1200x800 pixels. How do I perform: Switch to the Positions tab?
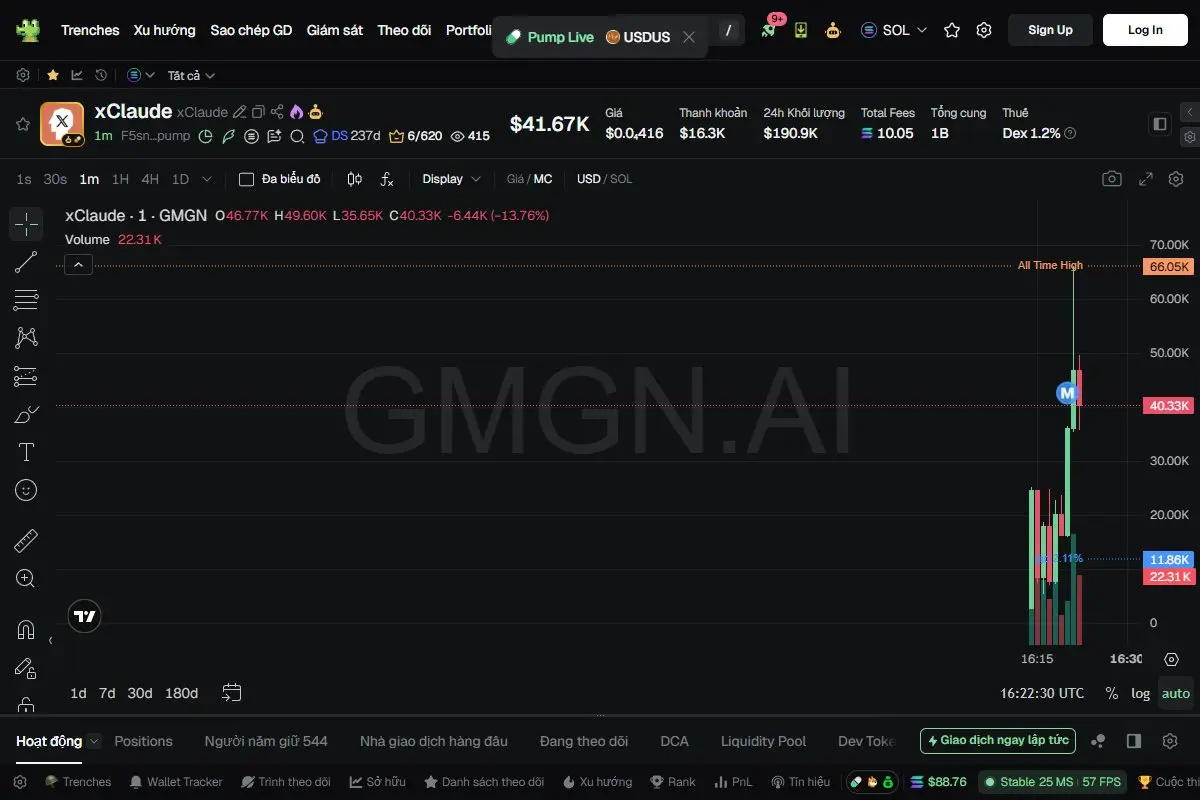coord(143,741)
